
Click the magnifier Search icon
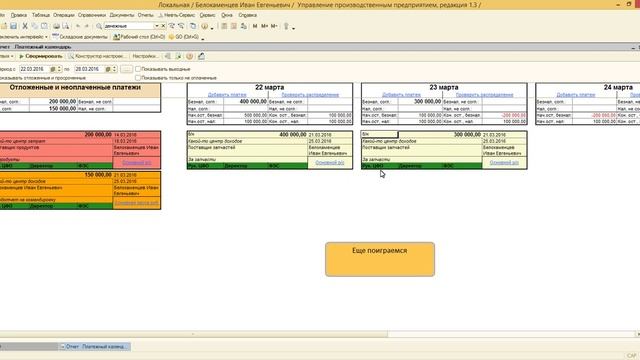point(99,26)
